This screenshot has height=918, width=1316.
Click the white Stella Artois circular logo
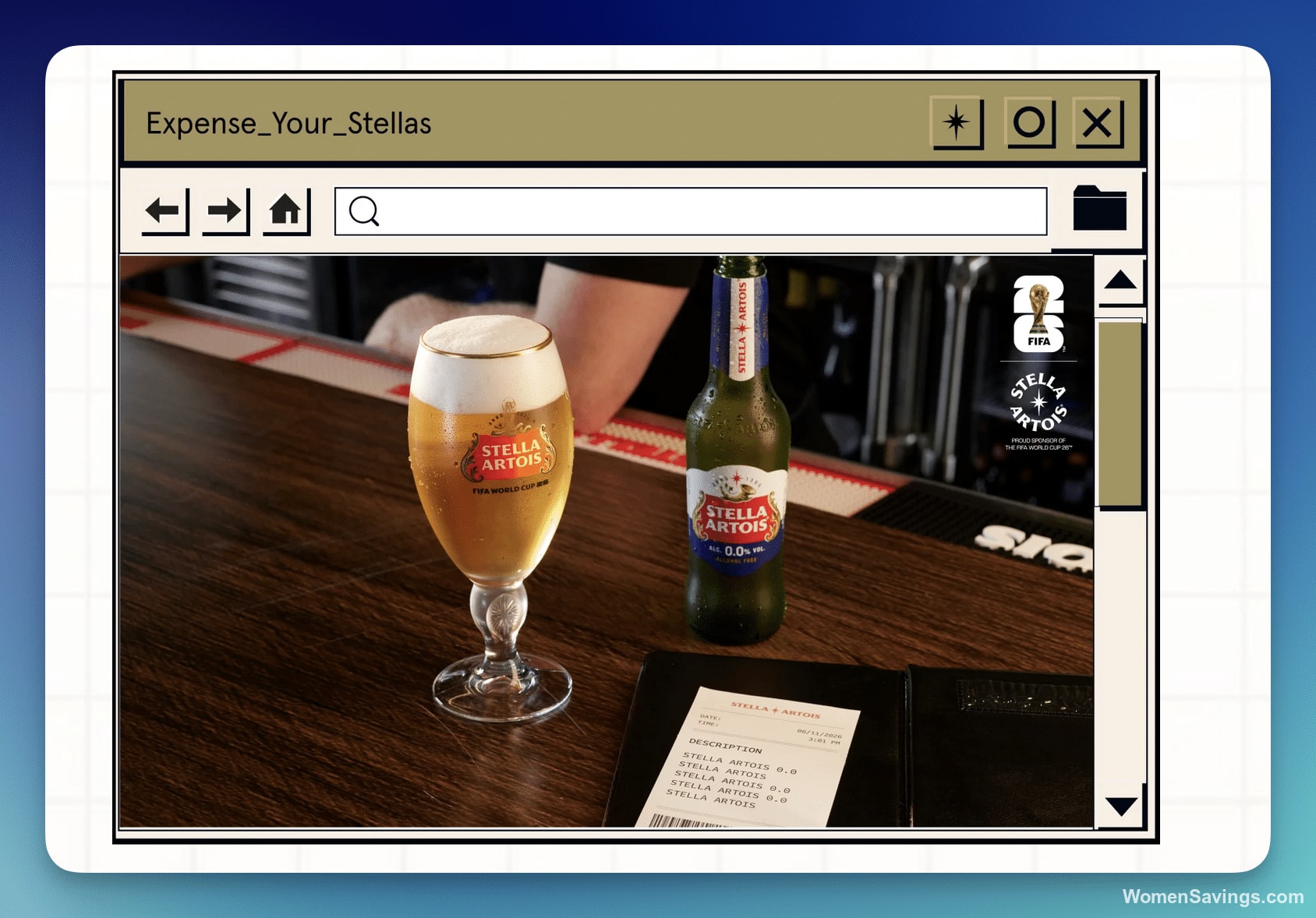point(1038,402)
